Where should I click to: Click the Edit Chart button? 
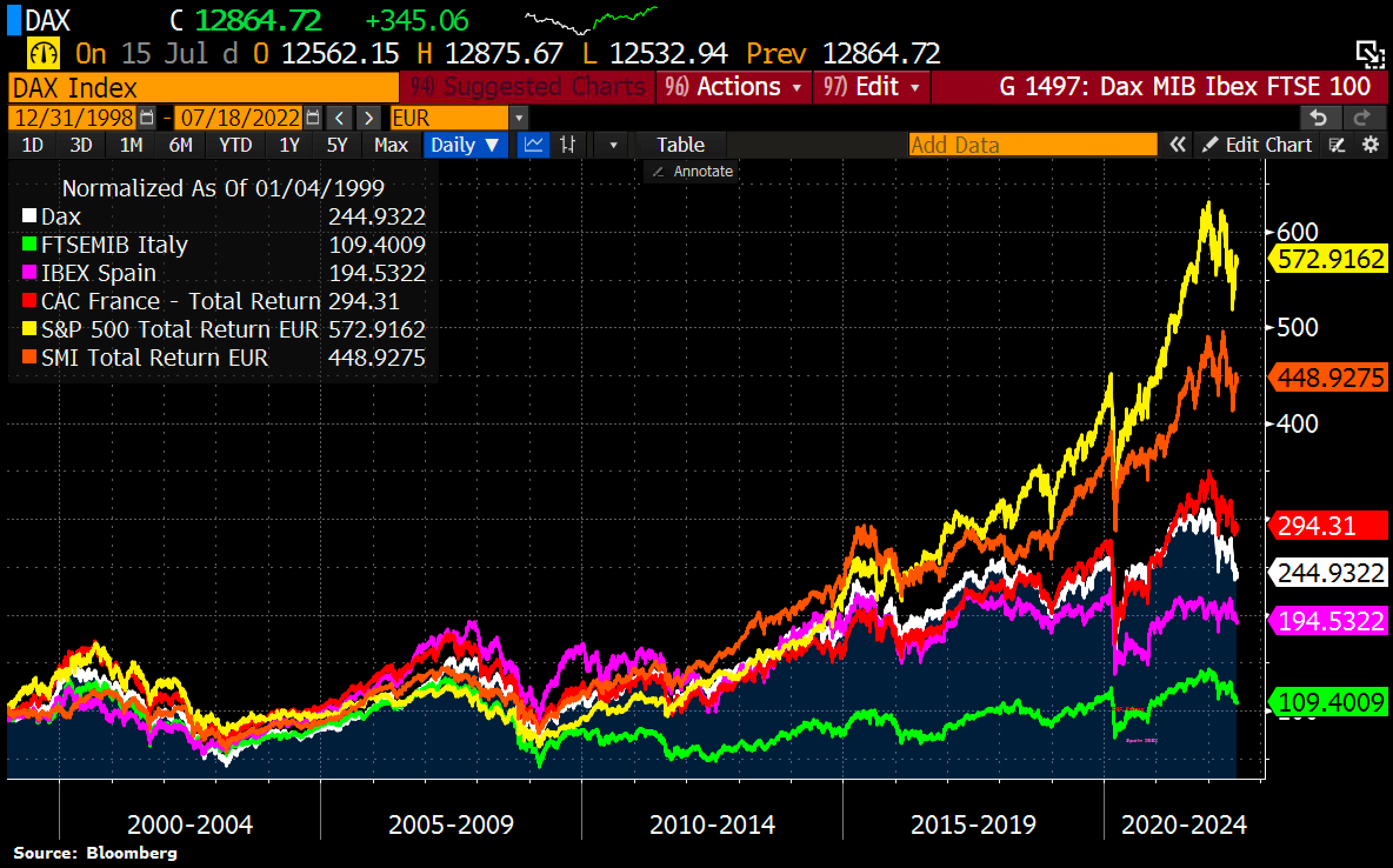[x=1258, y=145]
